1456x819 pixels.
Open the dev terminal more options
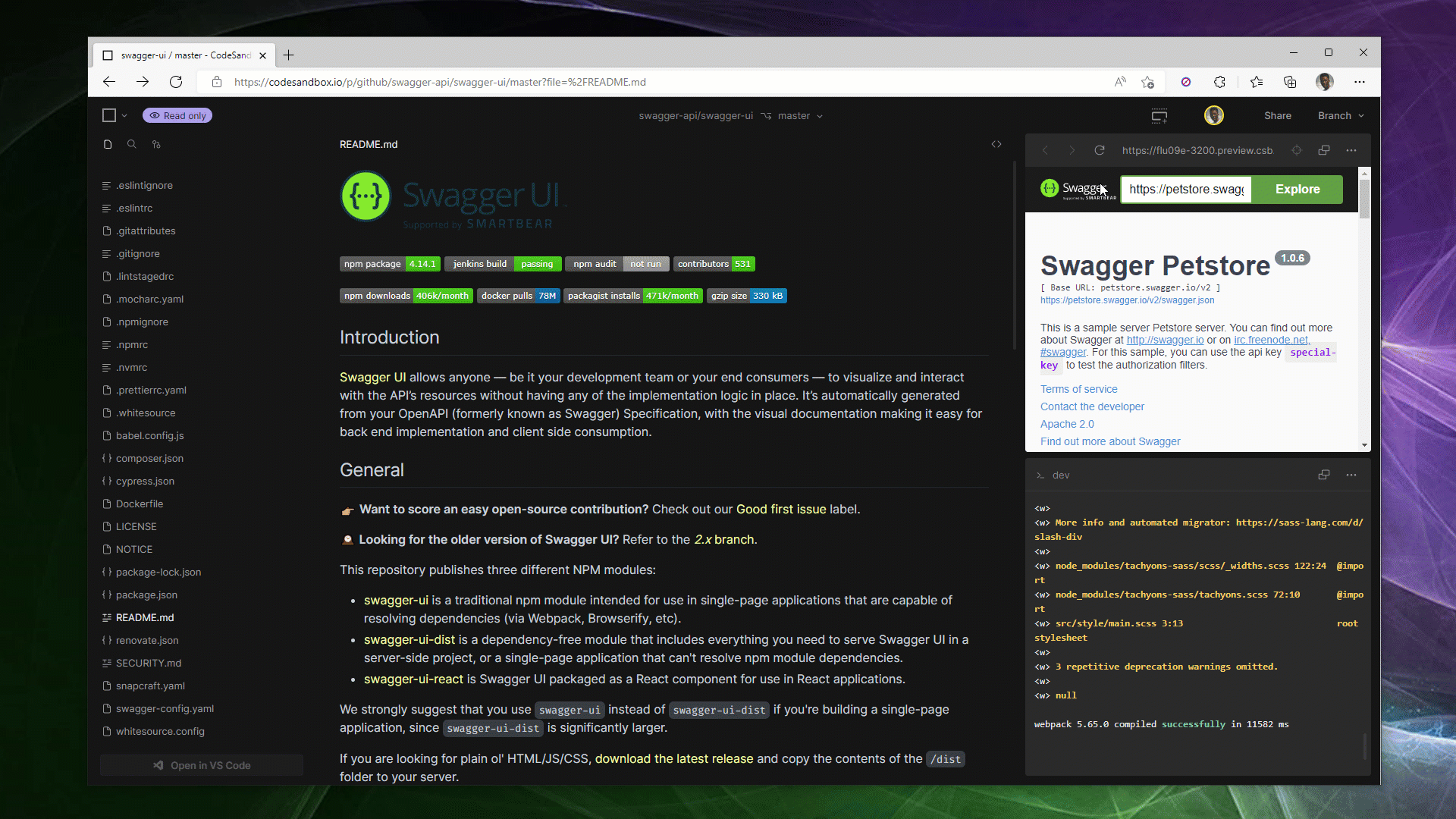tap(1351, 475)
